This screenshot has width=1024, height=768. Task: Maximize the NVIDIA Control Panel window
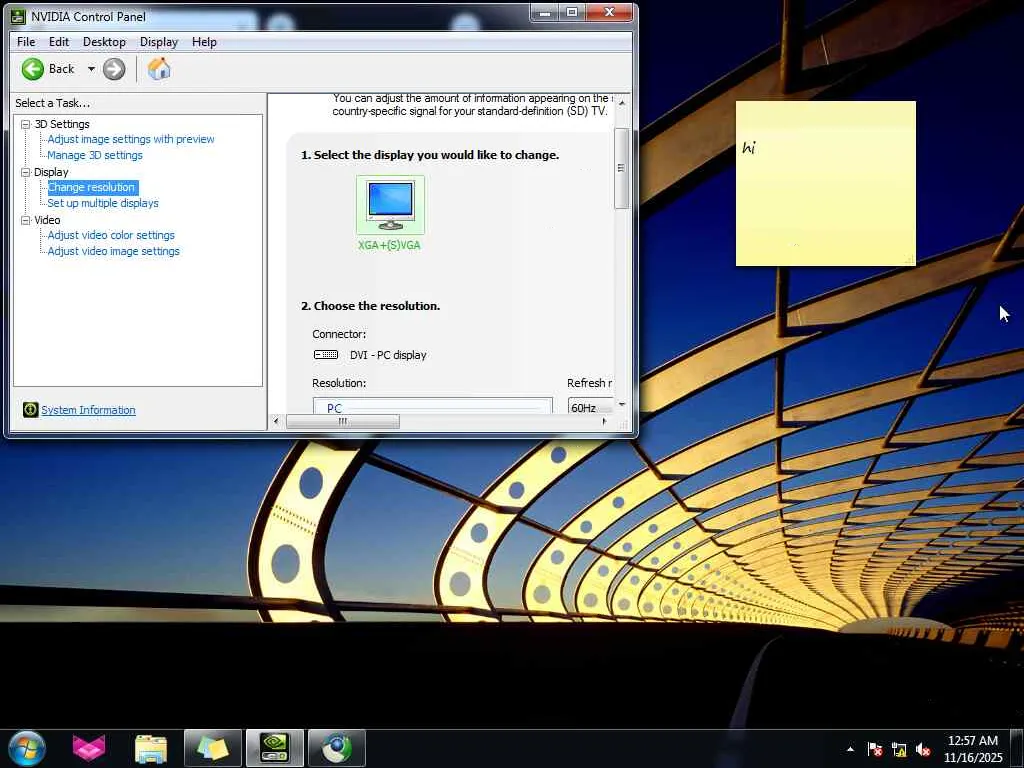[x=572, y=12]
